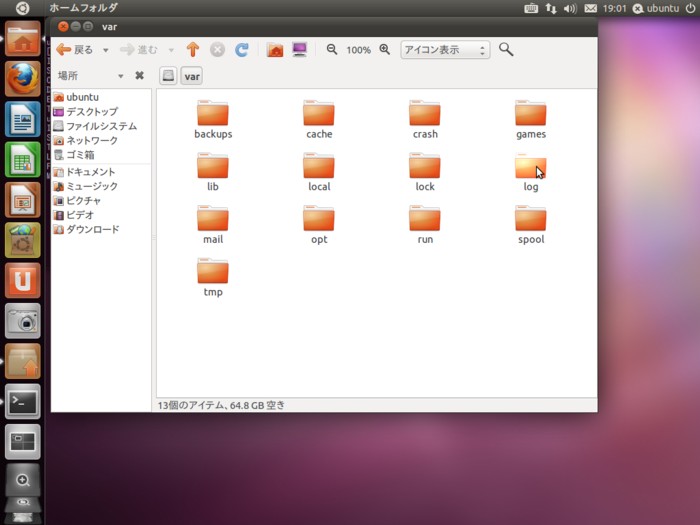
Task: Select the lock folder
Action: tap(425, 171)
